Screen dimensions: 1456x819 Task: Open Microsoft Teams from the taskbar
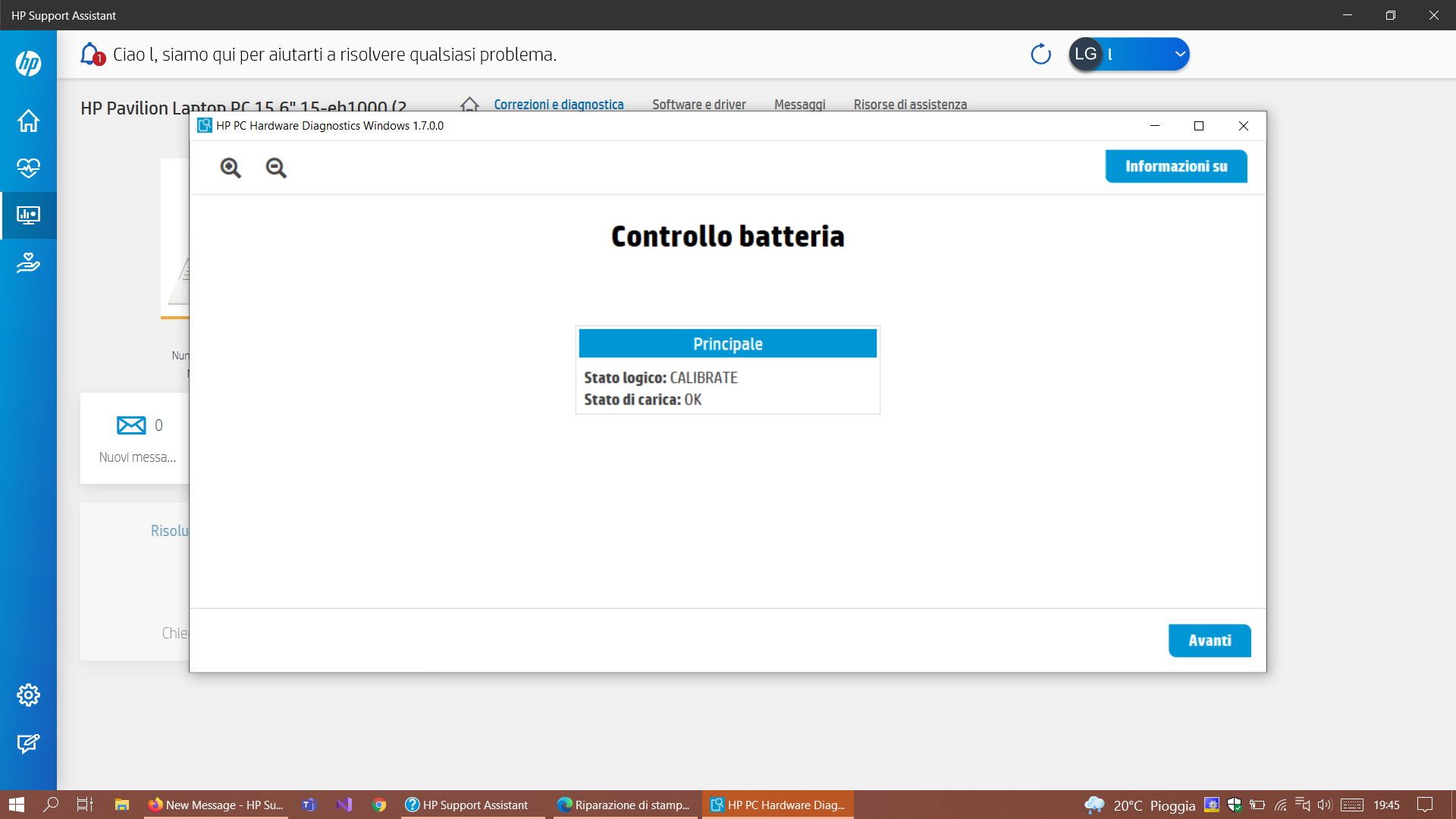[309, 805]
